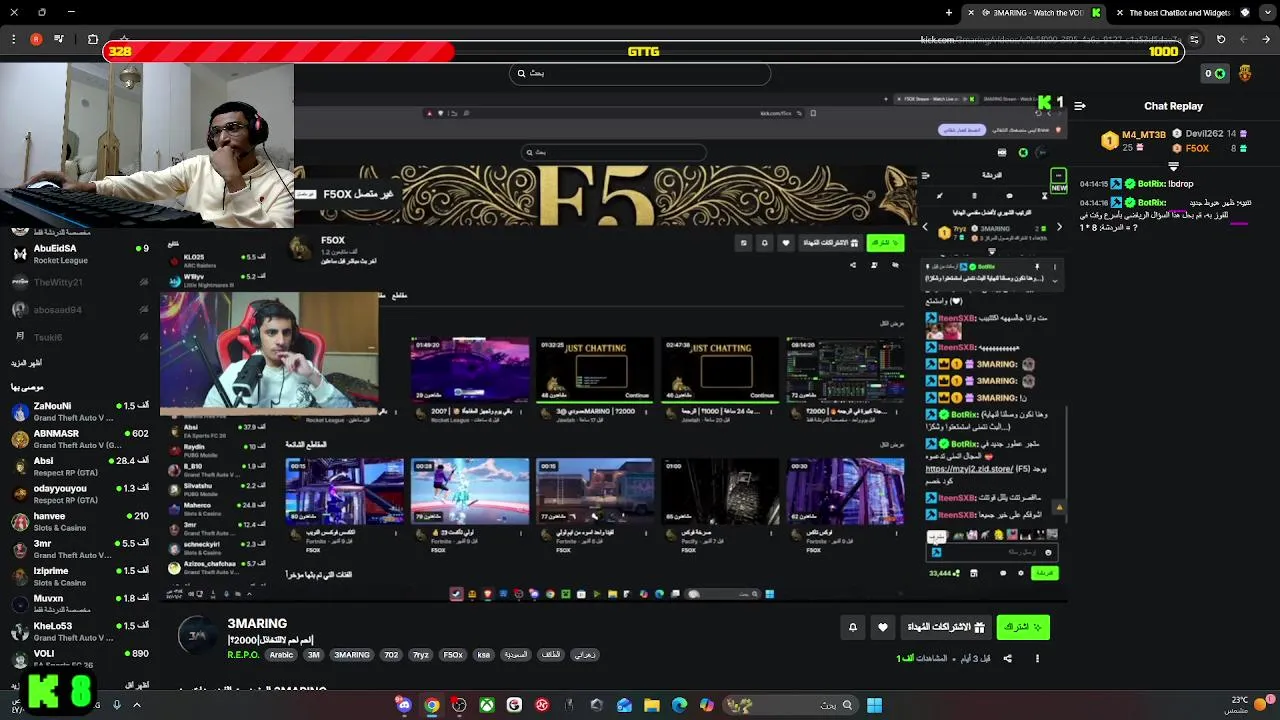Open the user avatar menu on Kick
The height and width of the screenshot is (720, 1280).
point(1245,73)
